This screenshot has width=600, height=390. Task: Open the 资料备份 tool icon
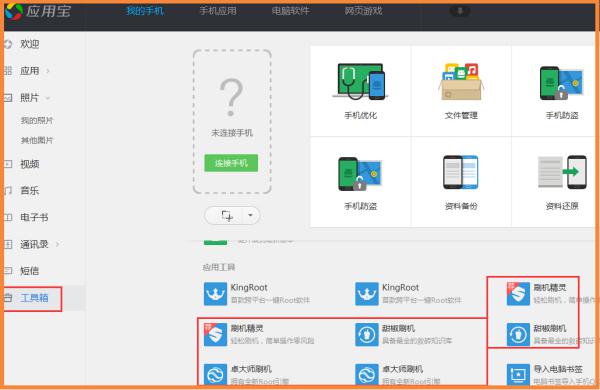tap(461, 172)
